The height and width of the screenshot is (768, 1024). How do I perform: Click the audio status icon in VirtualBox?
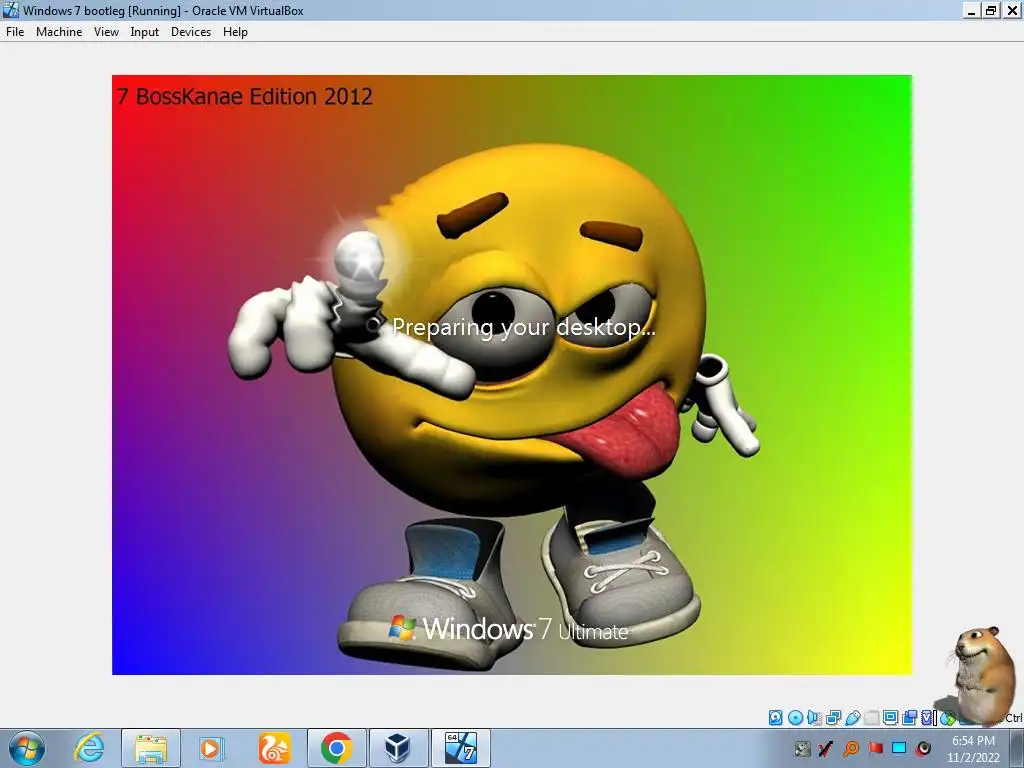pos(814,718)
